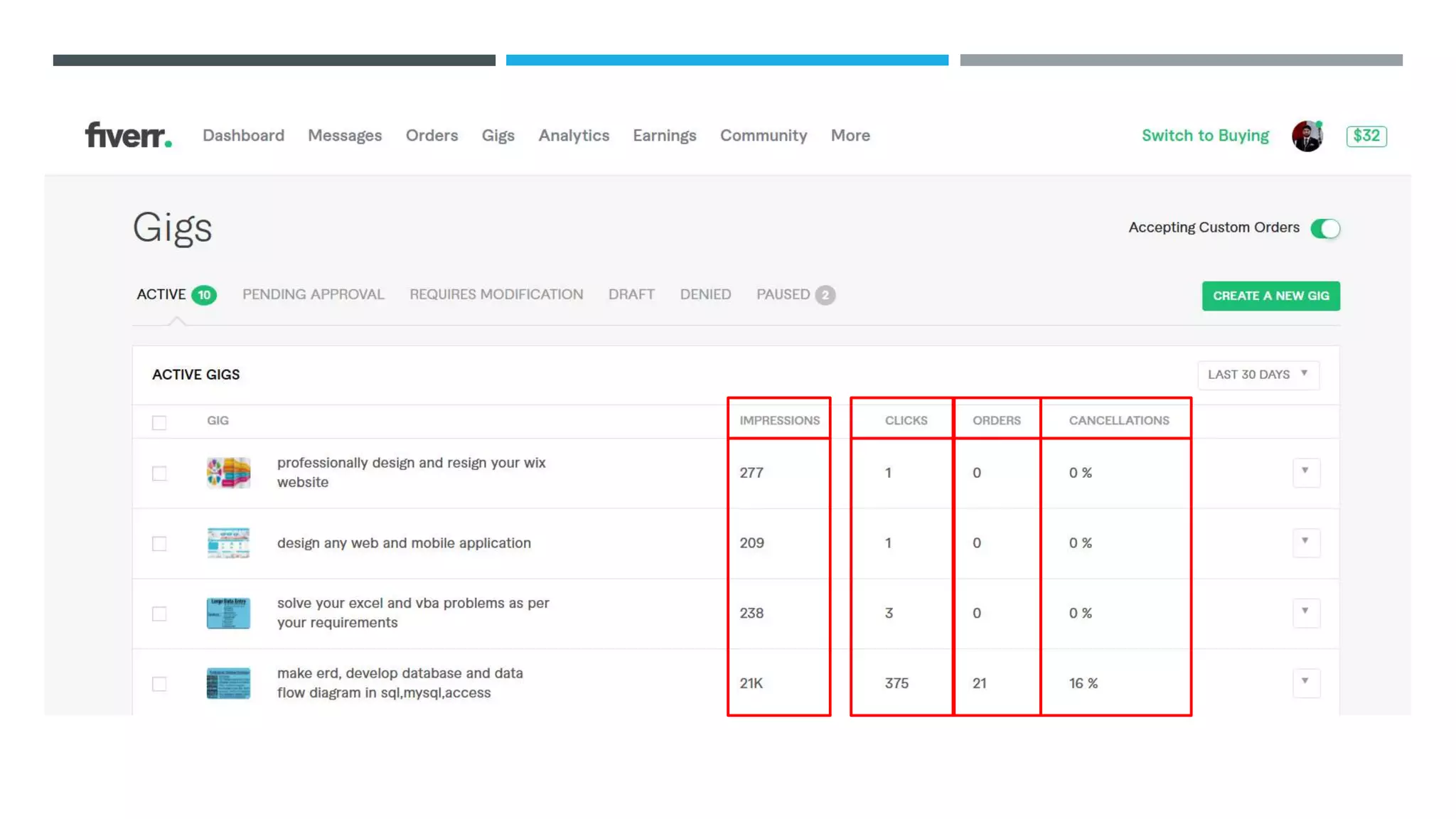Select the excel and vba gig checkbox
This screenshot has height=819, width=1456.
pyautogui.click(x=159, y=614)
